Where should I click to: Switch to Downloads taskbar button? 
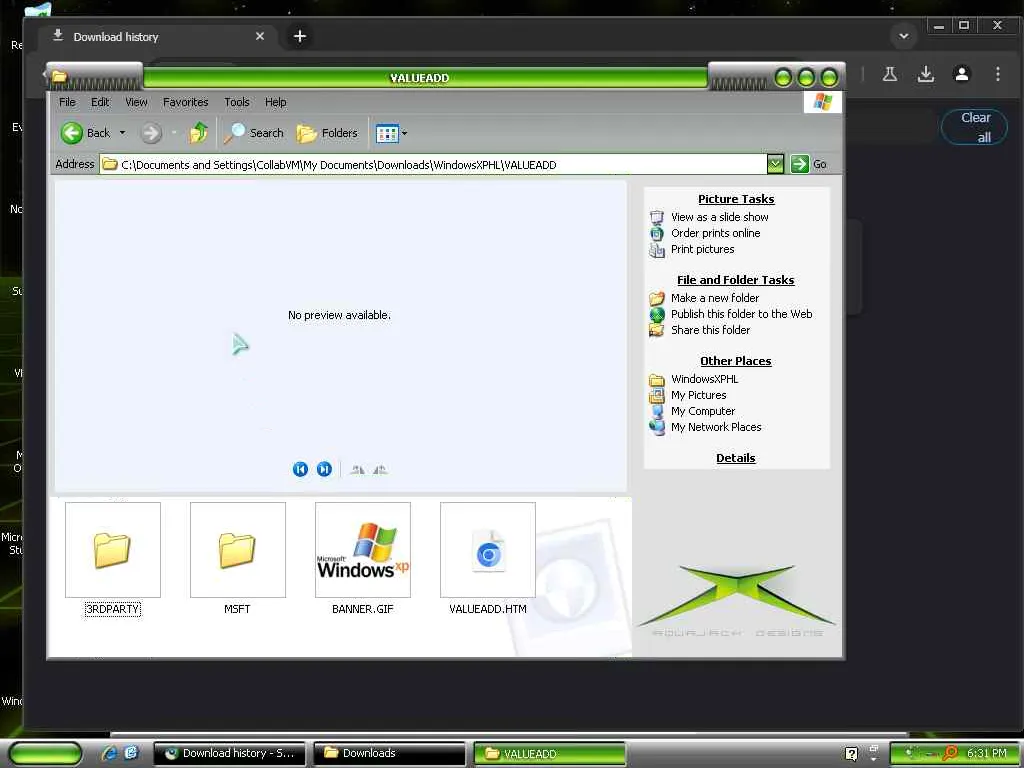(x=389, y=754)
